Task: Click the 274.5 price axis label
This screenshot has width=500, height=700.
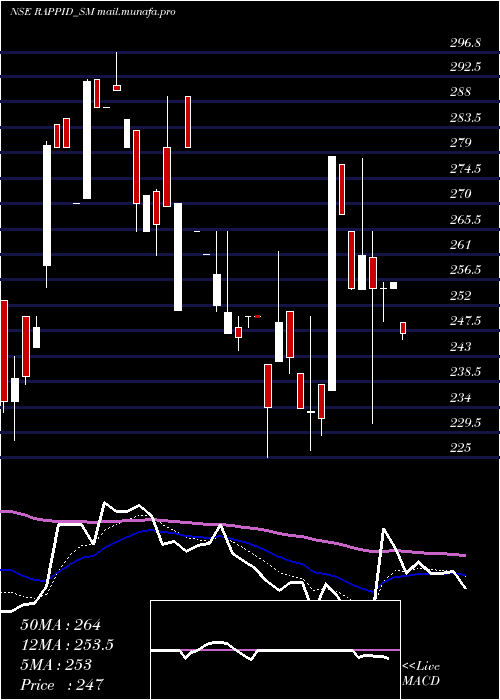Action: (465, 169)
